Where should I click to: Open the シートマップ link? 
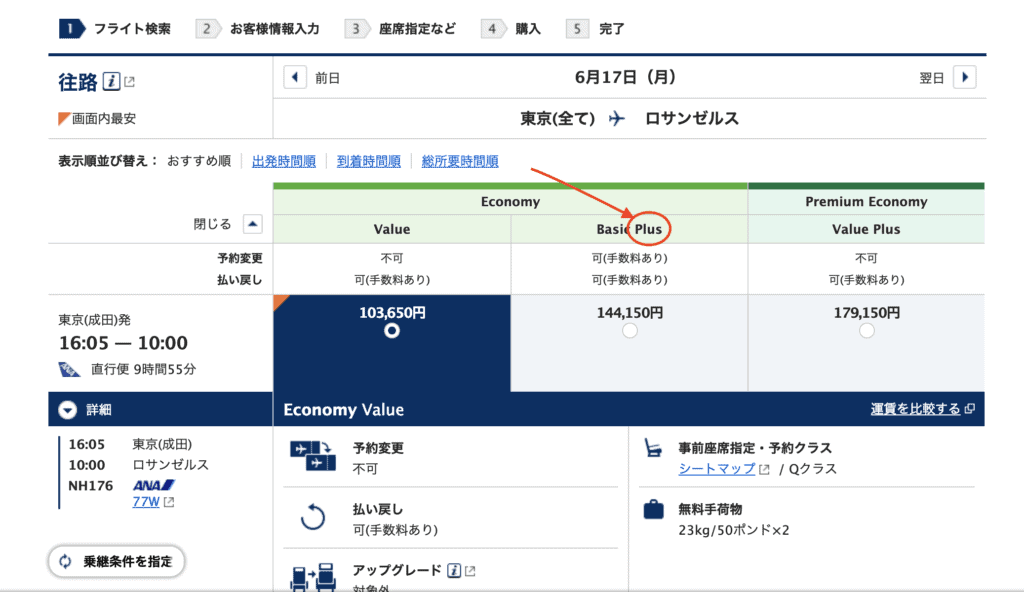(717, 469)
